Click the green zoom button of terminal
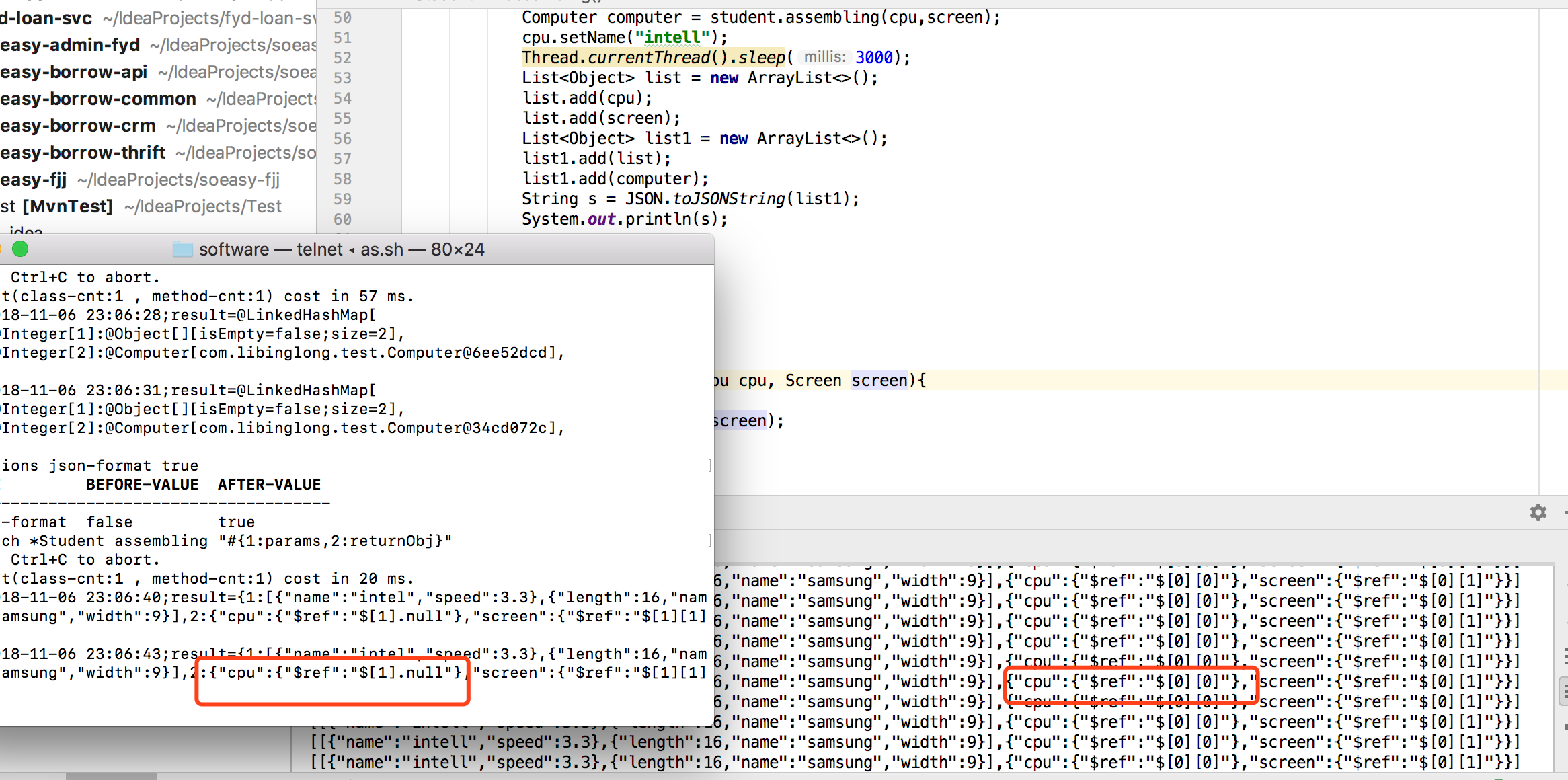Screen dimensions: 1568x780 pos(20,249)
